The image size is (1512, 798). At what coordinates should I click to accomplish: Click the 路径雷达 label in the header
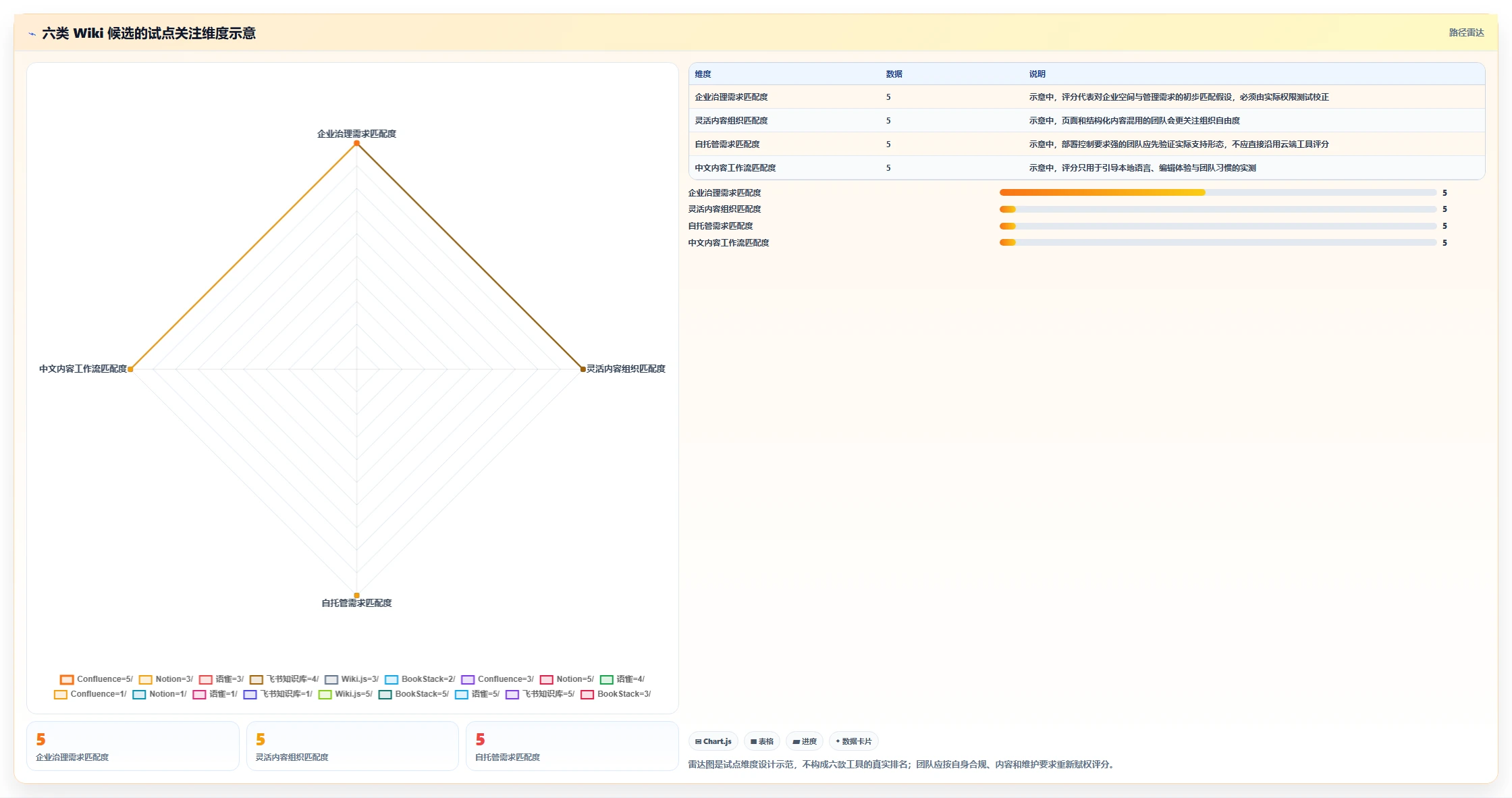(x=1466, y=32)
